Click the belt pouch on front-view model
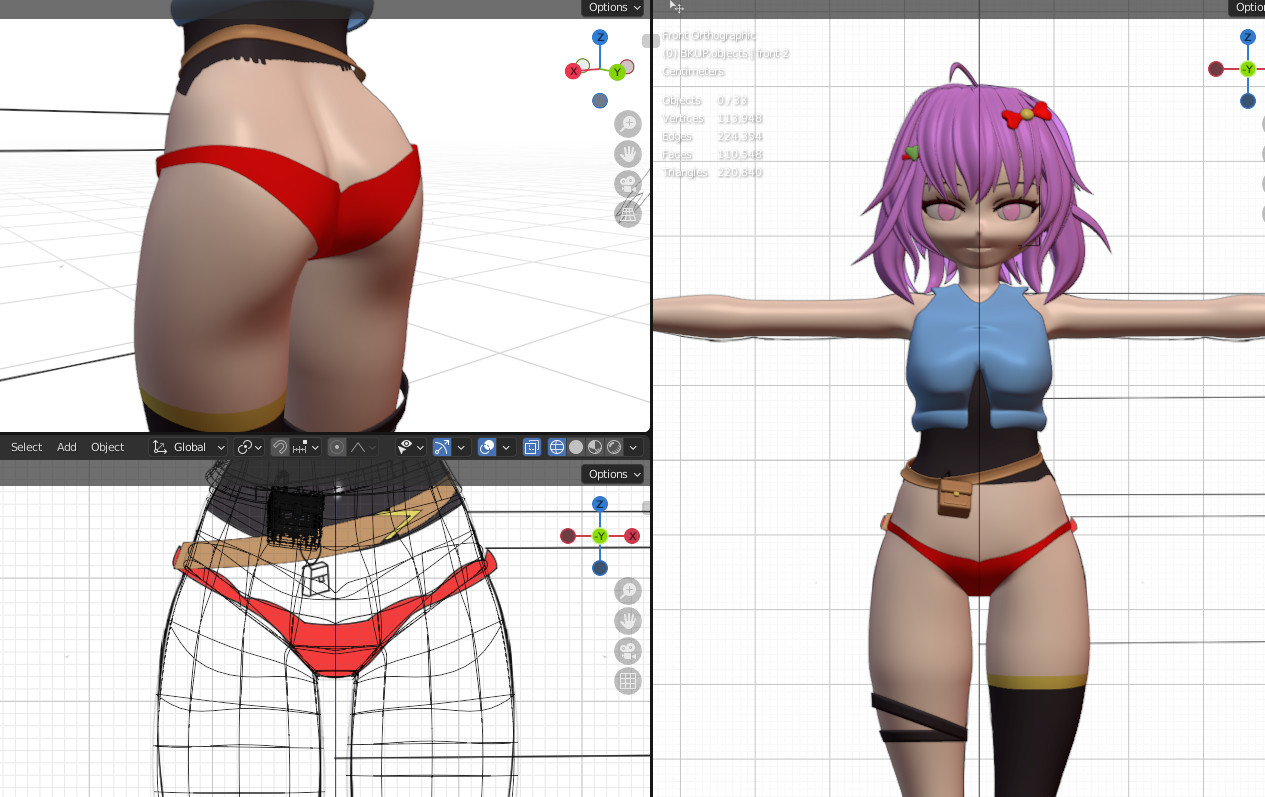The height and width of the screenshot is (797, 1265). 956,497
